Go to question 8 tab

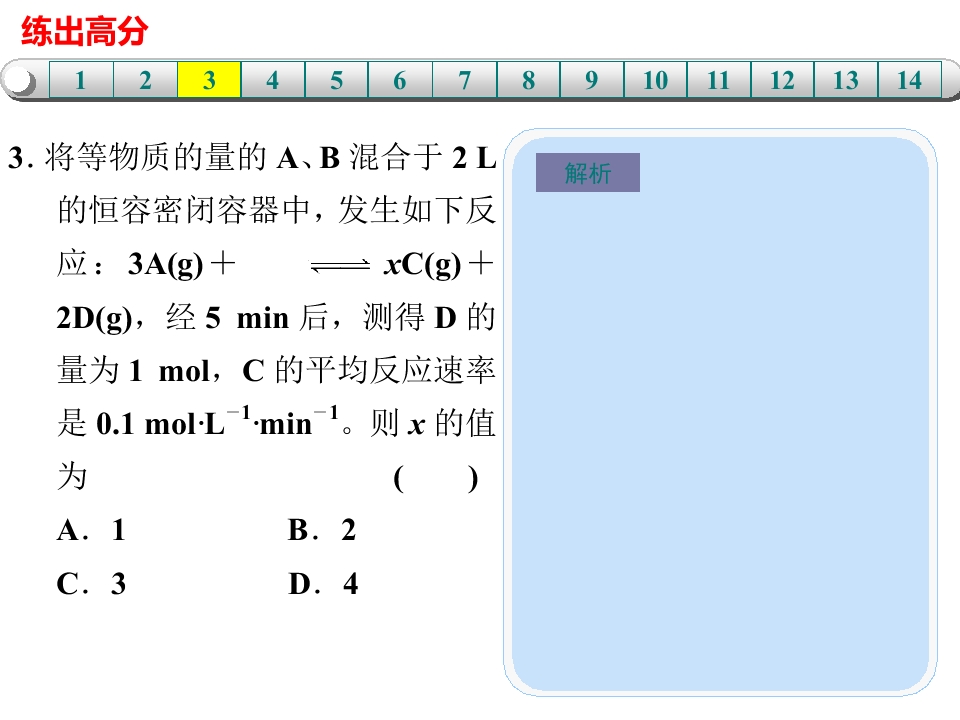click(x=528, y=80)
